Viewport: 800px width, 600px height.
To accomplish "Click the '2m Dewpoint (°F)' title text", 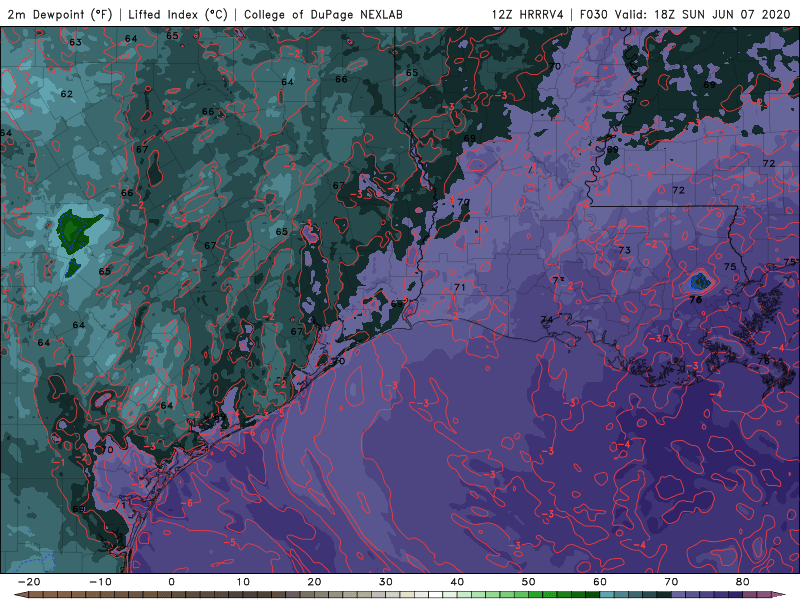I will point(60,14).
